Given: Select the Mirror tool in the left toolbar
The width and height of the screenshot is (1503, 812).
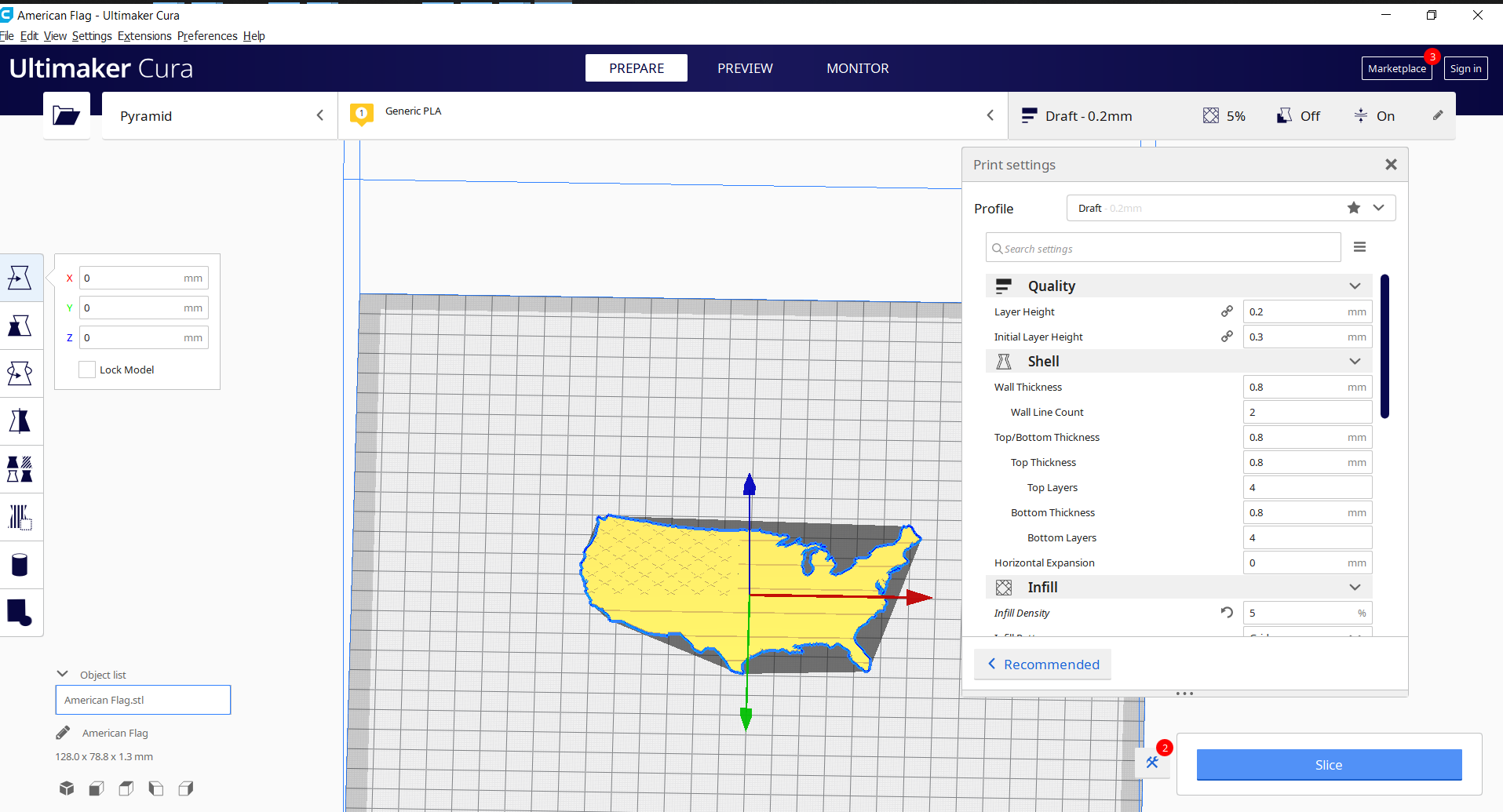Looking at the screenshot, I should (x=20, y=421).
